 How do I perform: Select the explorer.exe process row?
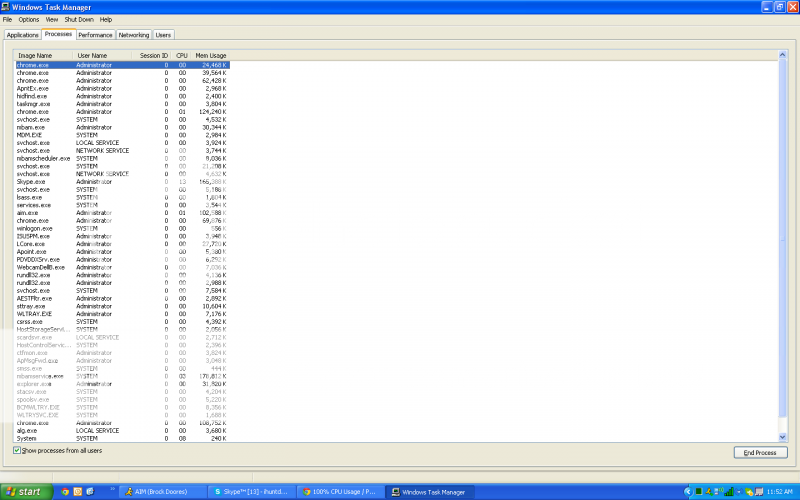click(122, 384)
